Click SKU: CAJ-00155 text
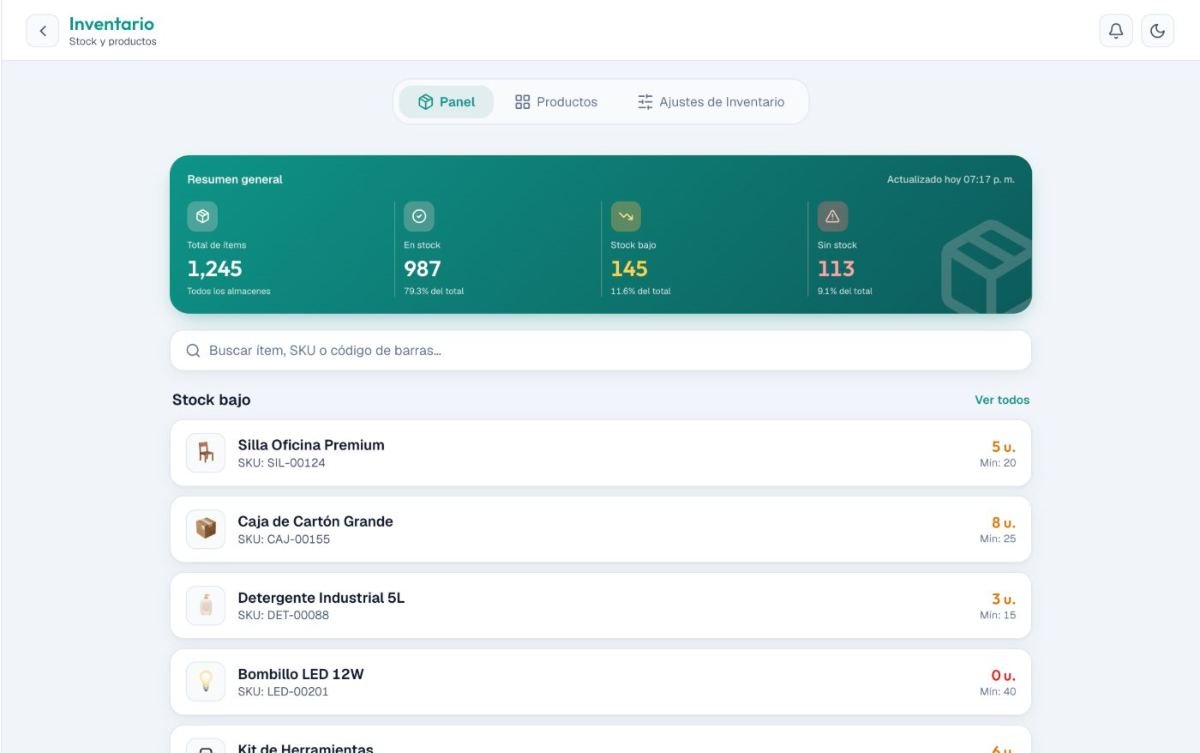1200x753 pixels. point(284,539)
